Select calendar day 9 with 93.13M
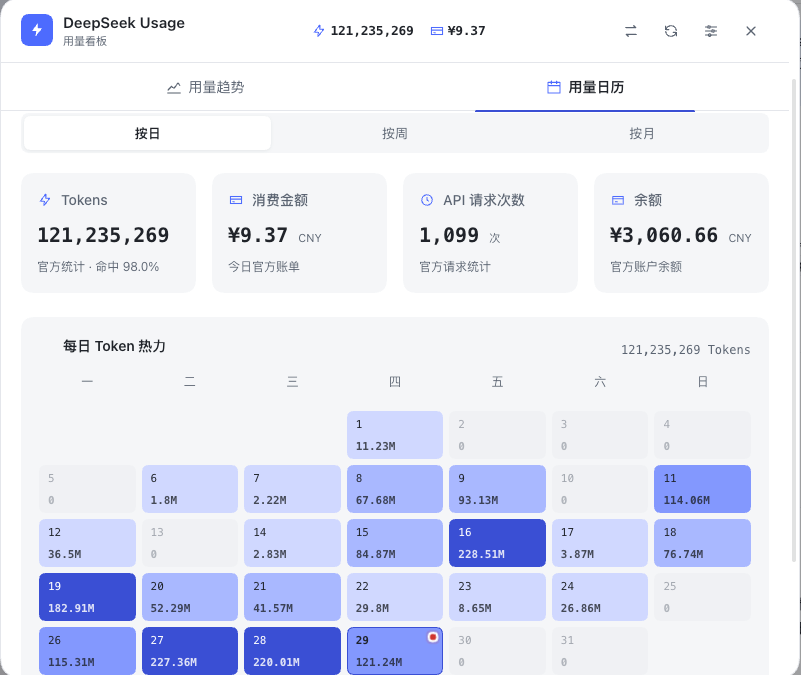The width and height of the screenshot is (801, 675). point(498,489)
